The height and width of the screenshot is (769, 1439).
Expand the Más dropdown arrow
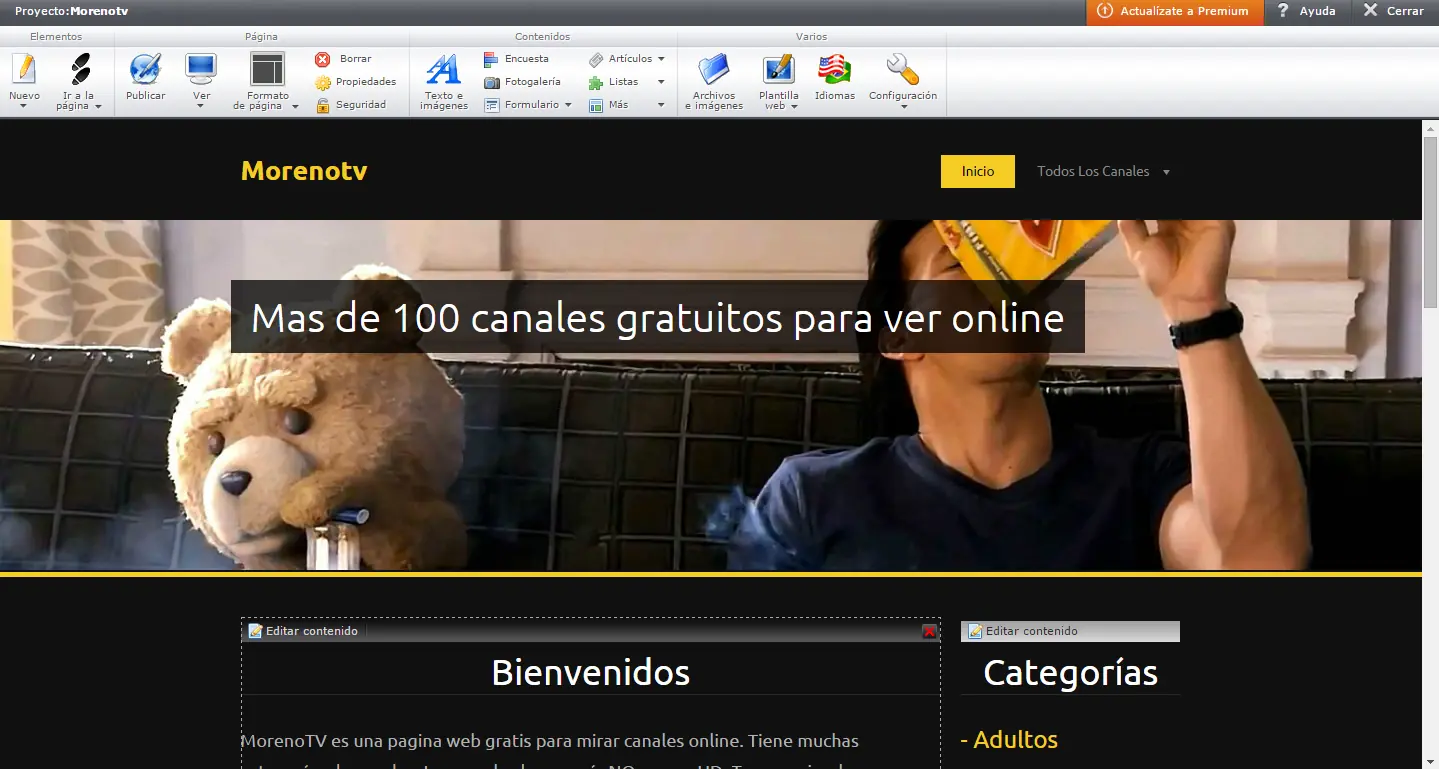click(661, 105)
